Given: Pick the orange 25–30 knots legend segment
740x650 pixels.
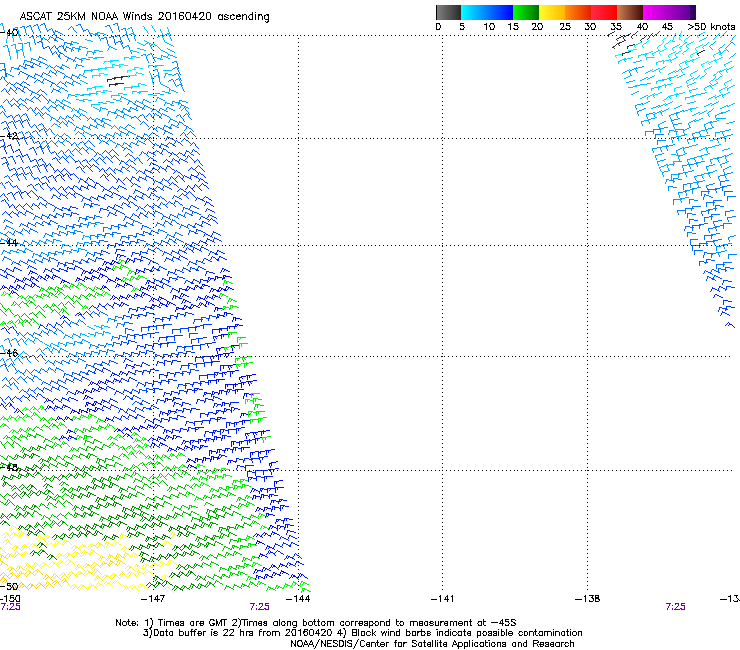Looking at the screenshot, I should [x=578, y=12].
